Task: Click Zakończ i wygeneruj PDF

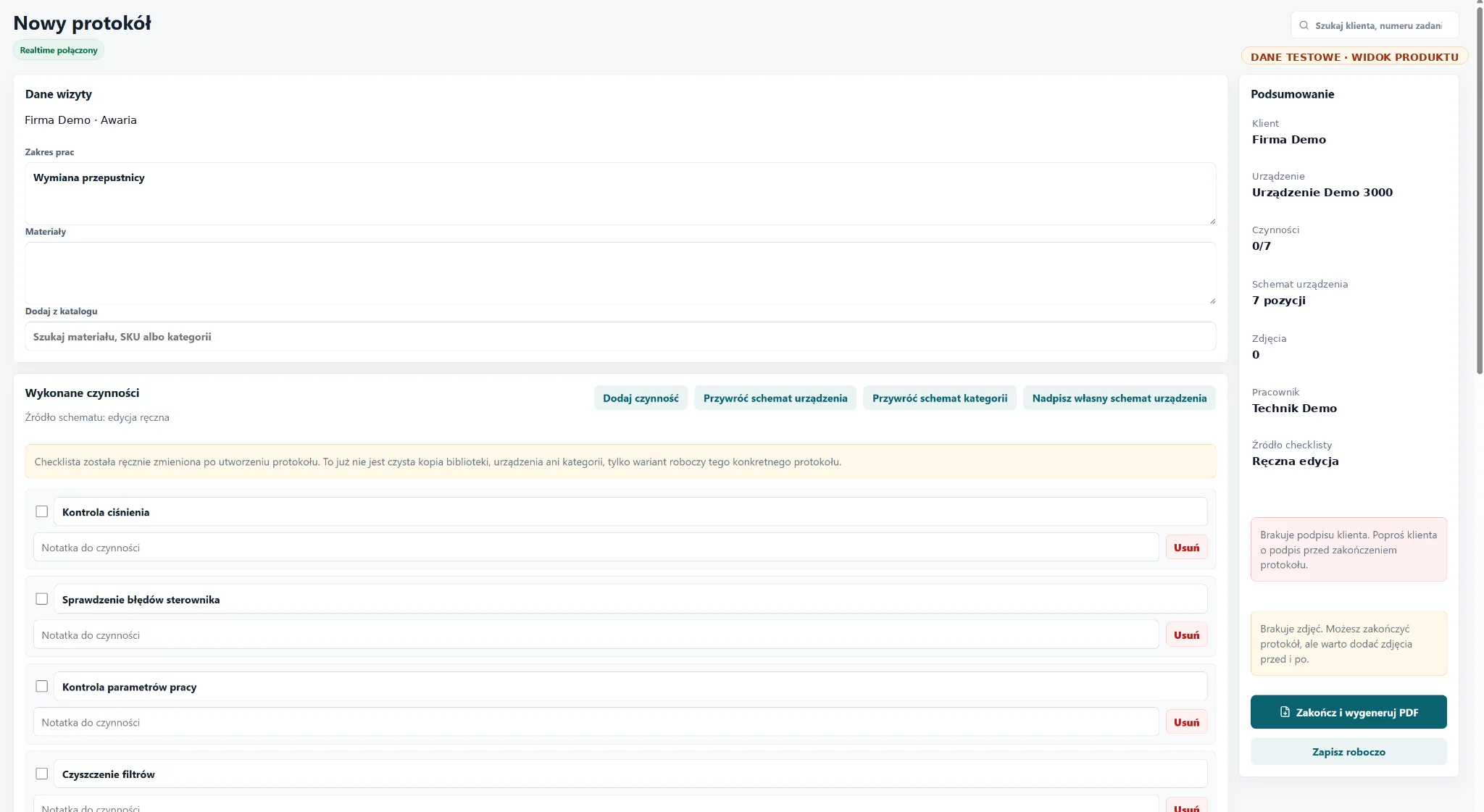Action: [x=1348, y=712]
